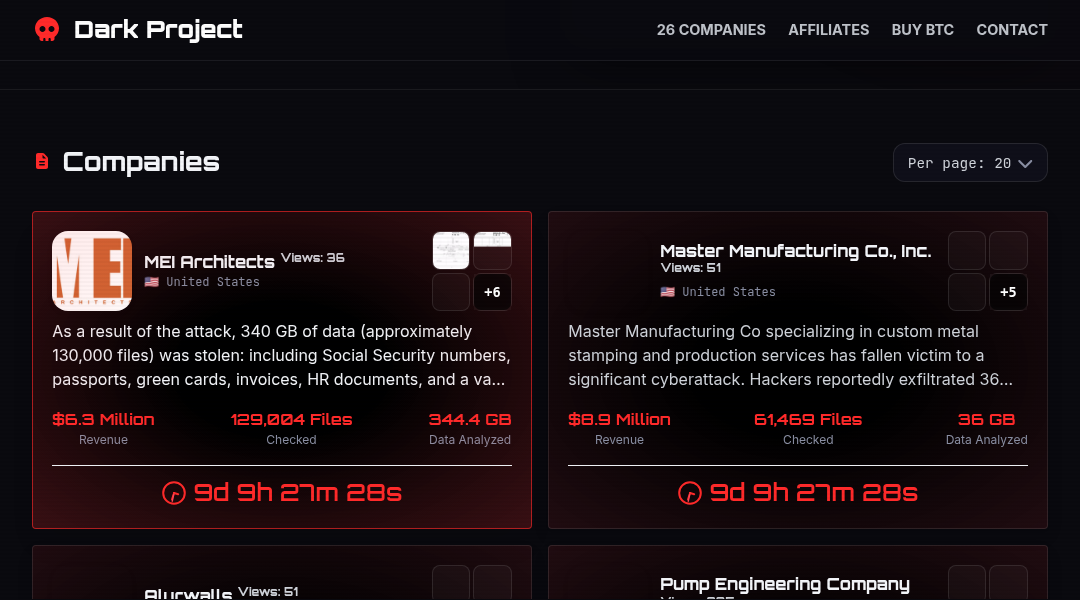Click the red document icon beside Companies
1080x600 pixels.
42,161
